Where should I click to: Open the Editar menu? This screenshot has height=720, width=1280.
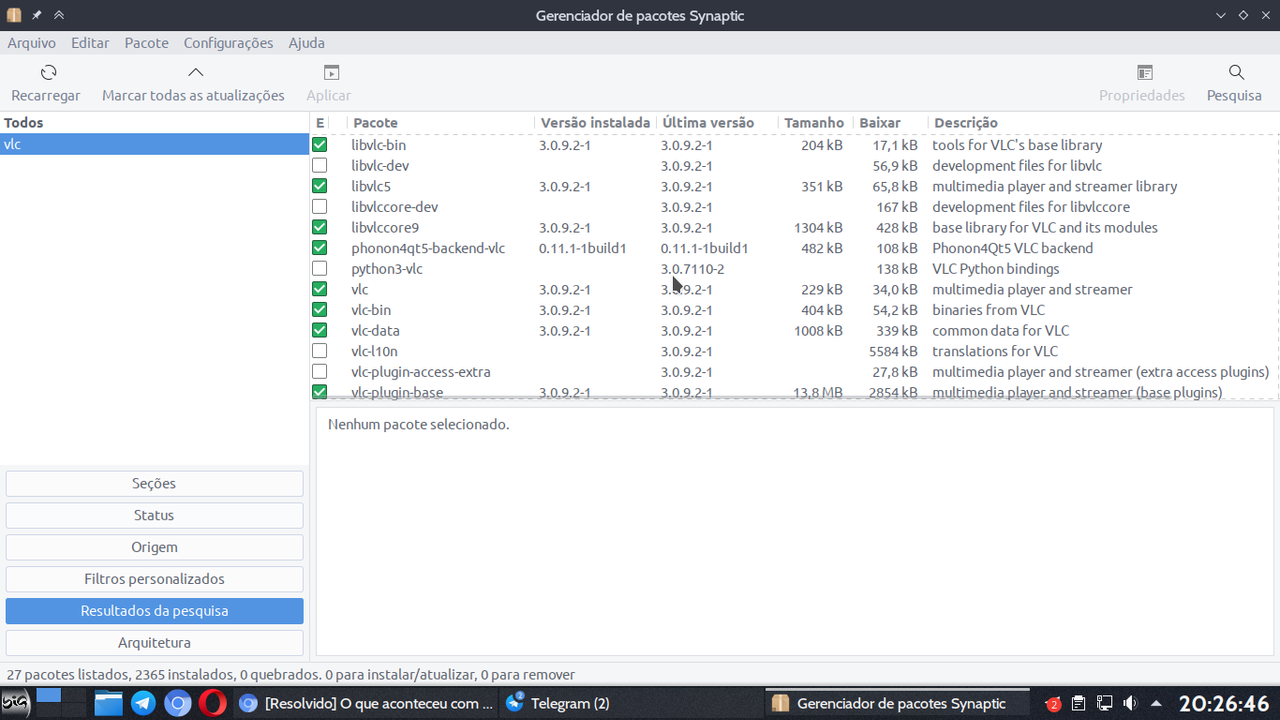click(90, 43)
